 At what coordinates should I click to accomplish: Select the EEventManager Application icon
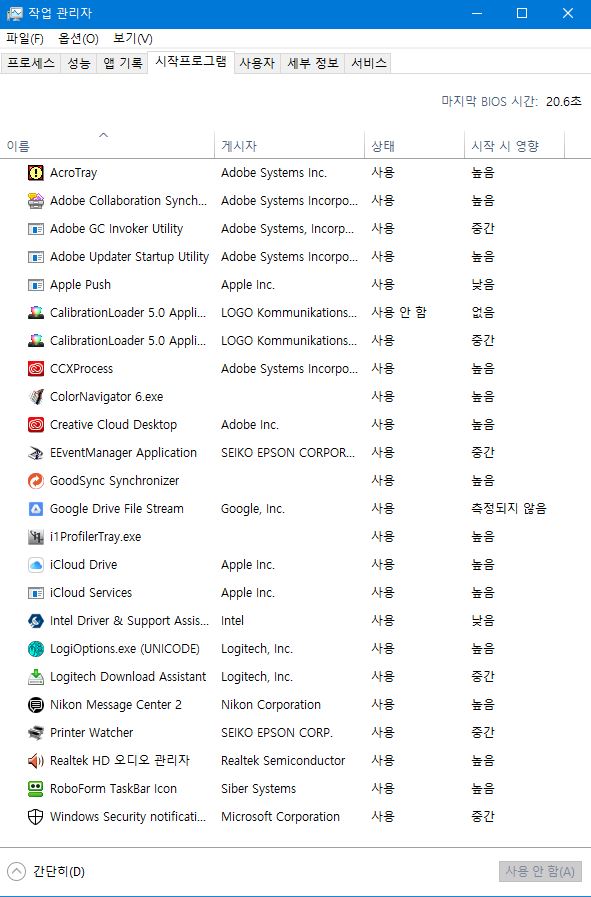coord(35,453)
